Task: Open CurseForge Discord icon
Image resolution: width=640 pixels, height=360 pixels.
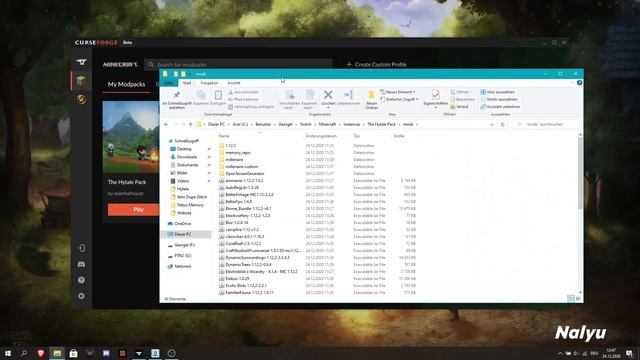Action: 81,264
